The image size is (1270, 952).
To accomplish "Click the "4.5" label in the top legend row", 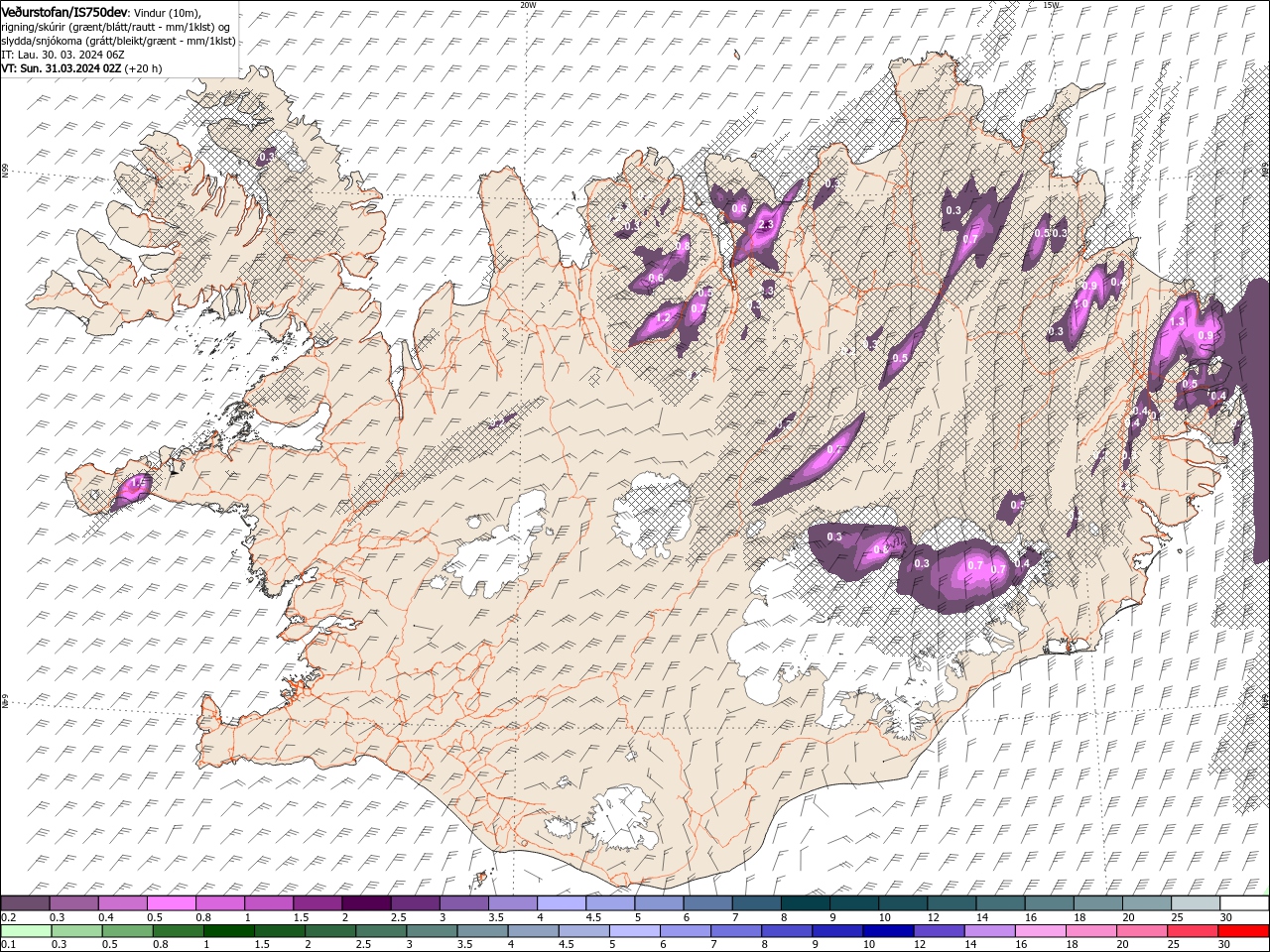I will coord(593,917).
